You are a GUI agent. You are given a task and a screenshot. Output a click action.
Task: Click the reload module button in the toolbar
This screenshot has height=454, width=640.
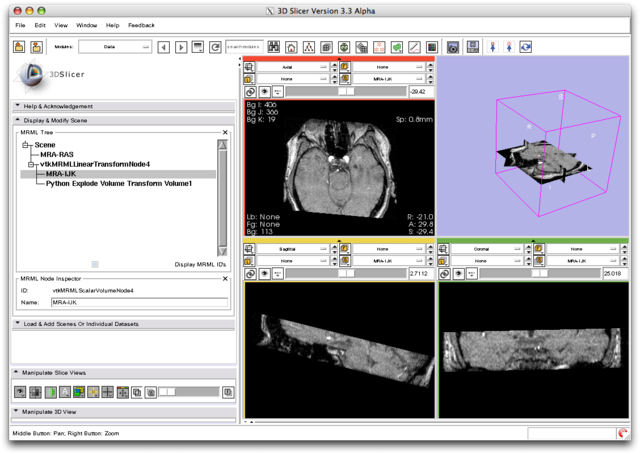click(x=215, y=47)
